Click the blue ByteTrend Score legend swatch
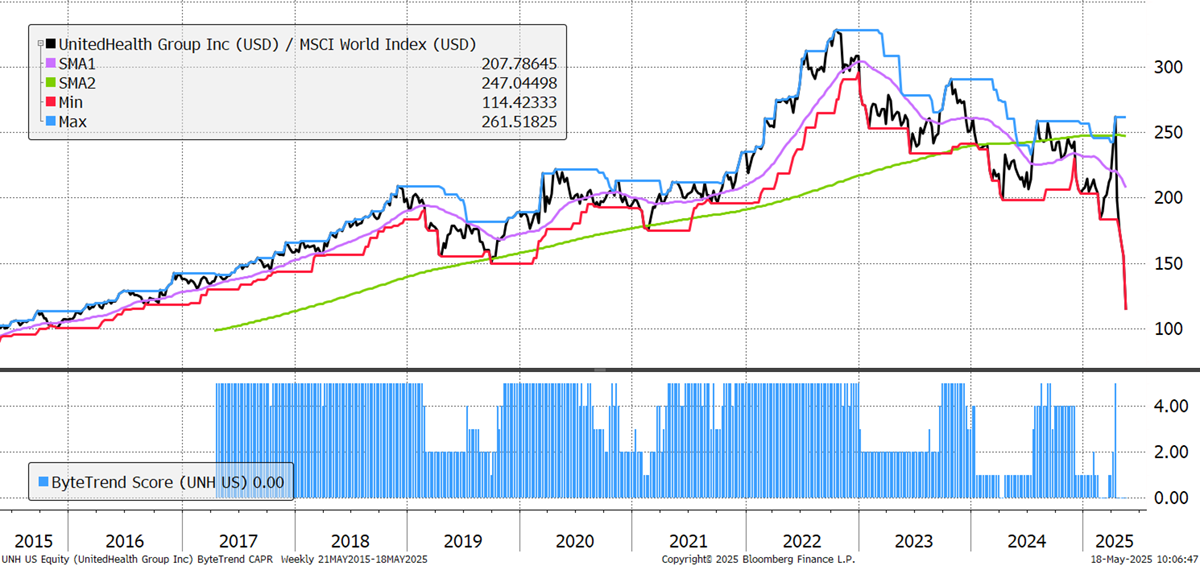 [41, 481]
